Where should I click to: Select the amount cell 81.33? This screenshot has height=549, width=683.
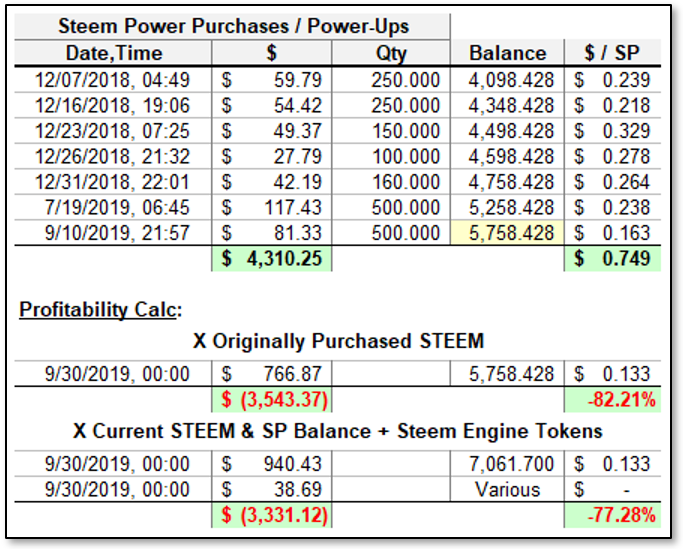point(272,233)
